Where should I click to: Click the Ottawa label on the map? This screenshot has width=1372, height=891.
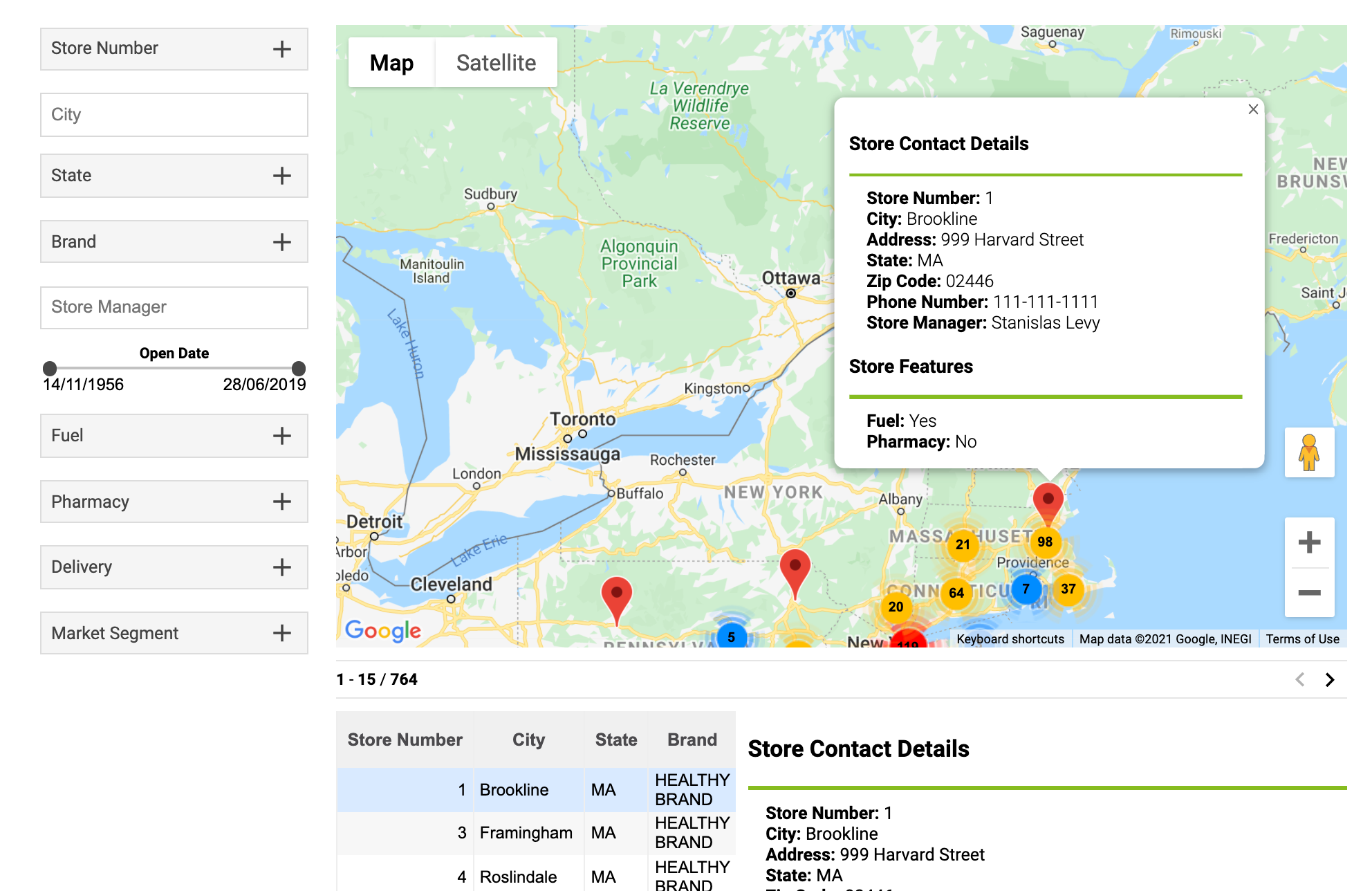coord(790,278)
